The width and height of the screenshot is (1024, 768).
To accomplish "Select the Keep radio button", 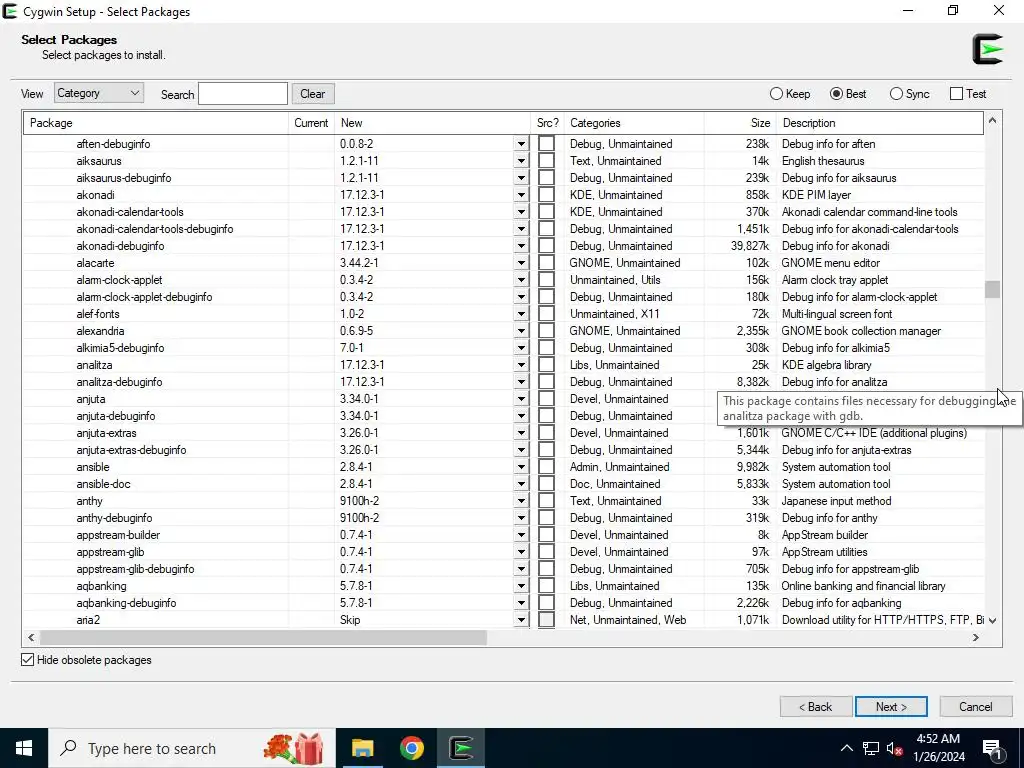I will [776, 94].
